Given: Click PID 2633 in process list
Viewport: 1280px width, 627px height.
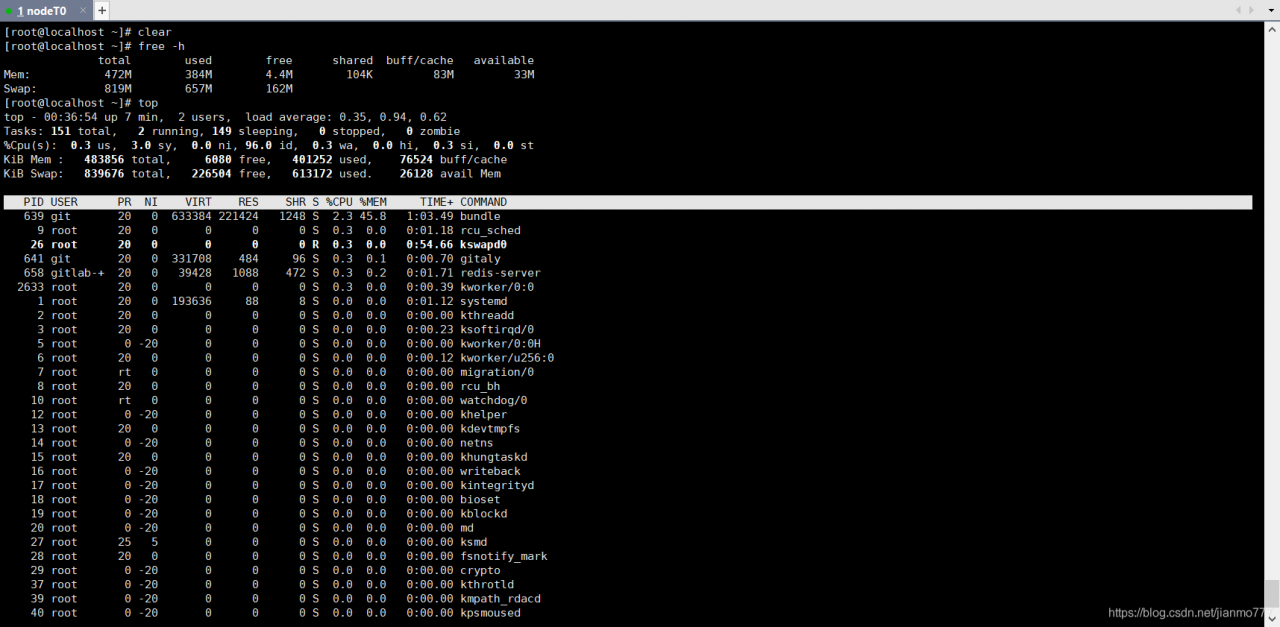Looking at the screenshot, I should (31, 287).
